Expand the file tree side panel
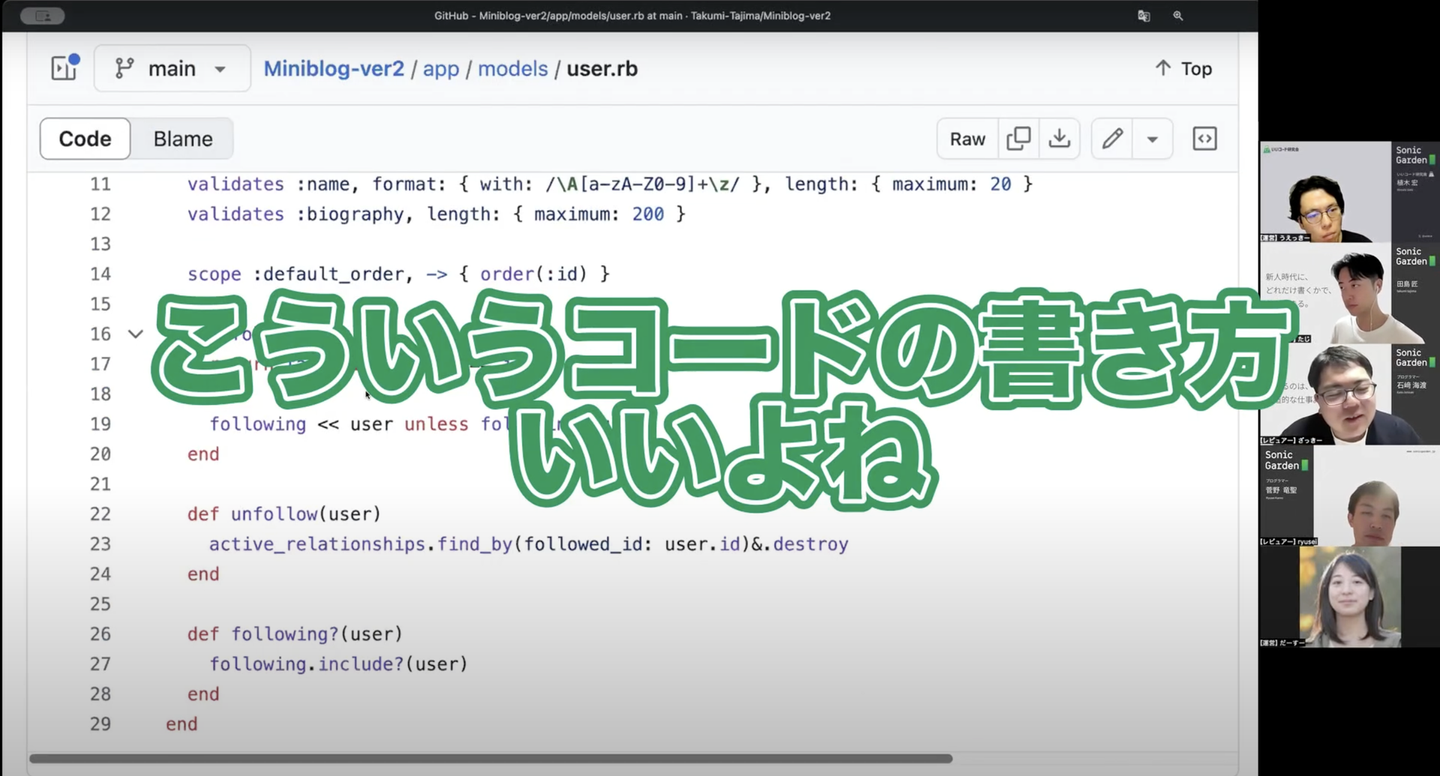The image size is (1440, 776). coord(65,68)
